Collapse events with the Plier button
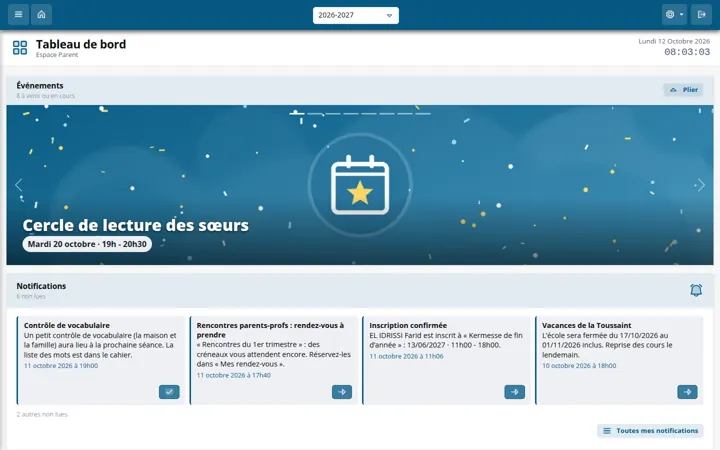The height and width of the screenshot is (450, 720). 683,90
